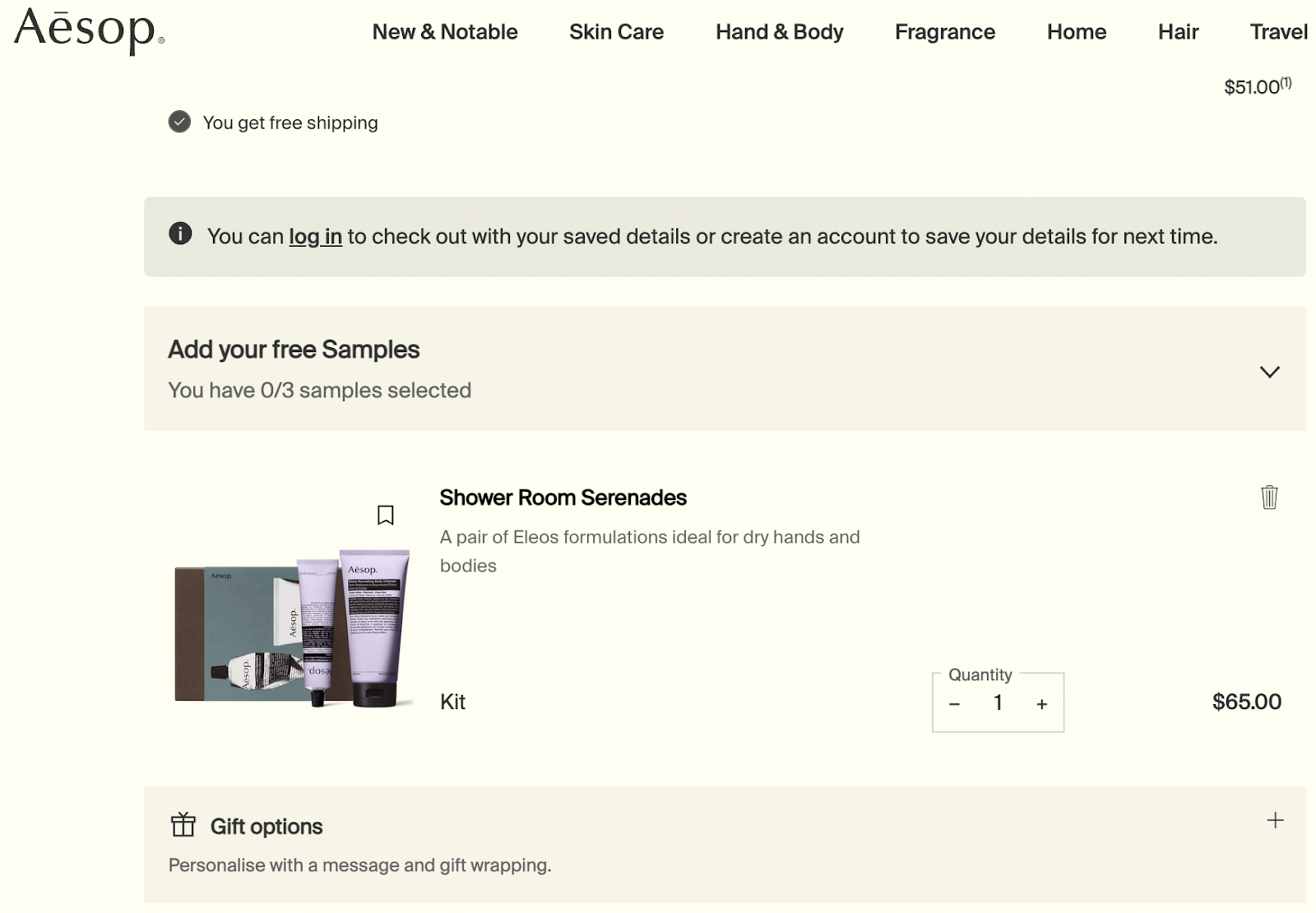
Task: Increase quantity with the plus button
Action: tap(1041, 704)
